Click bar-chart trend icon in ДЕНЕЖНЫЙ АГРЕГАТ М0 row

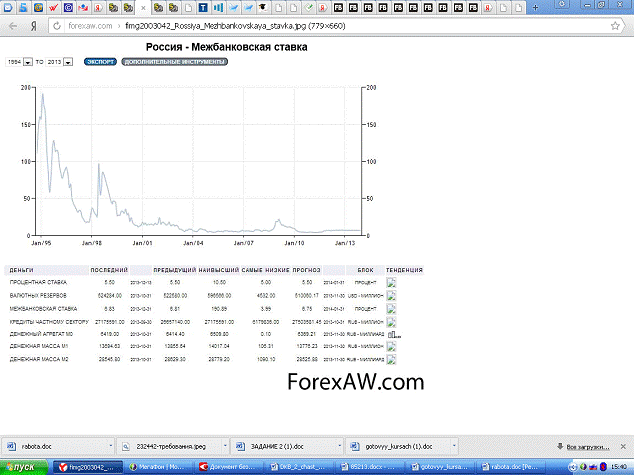pyautogui.click(x=394, y=334)
